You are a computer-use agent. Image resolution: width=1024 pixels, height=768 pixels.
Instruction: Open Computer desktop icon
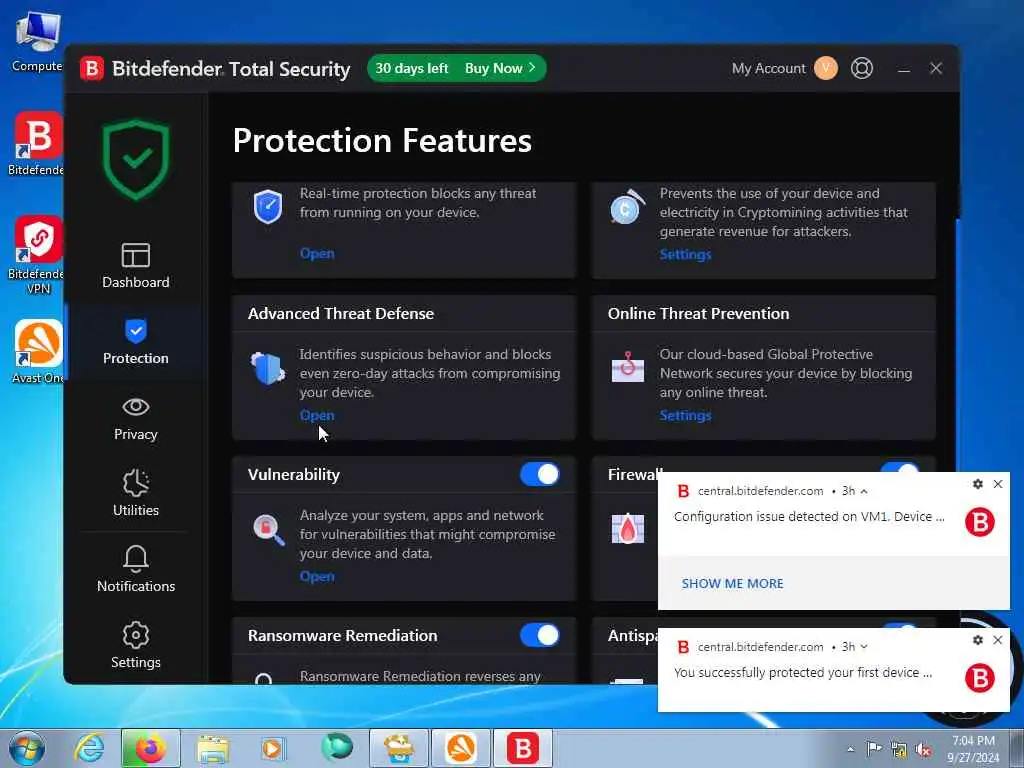click(x=37, y=42)
